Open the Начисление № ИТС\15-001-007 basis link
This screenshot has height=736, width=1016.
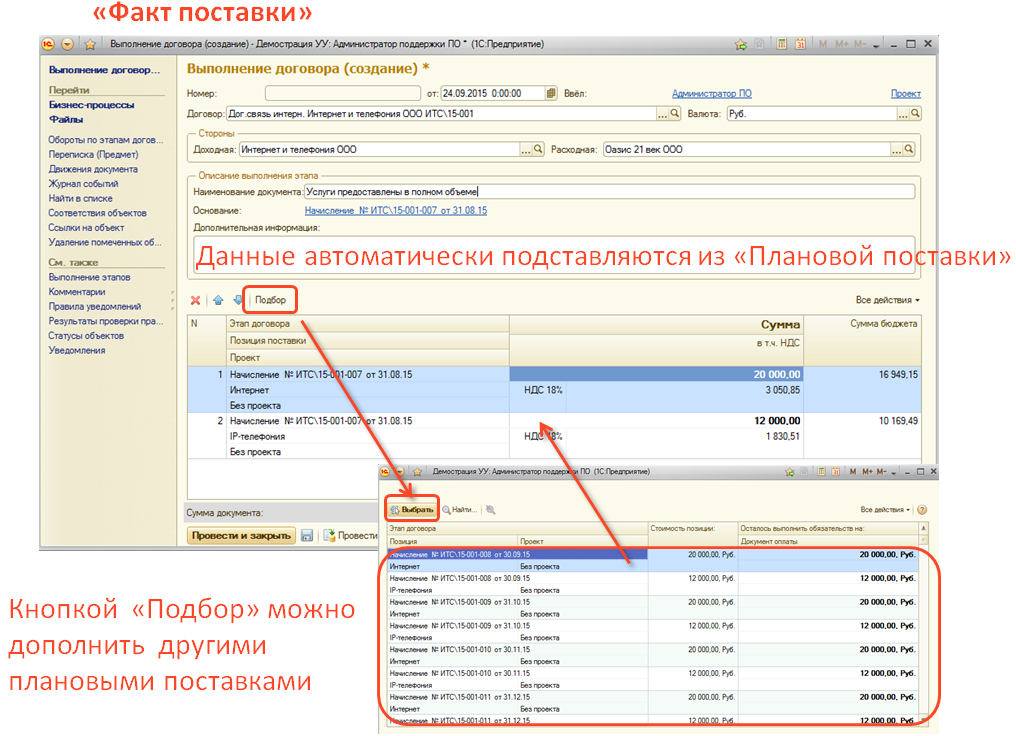click(395, 211)
